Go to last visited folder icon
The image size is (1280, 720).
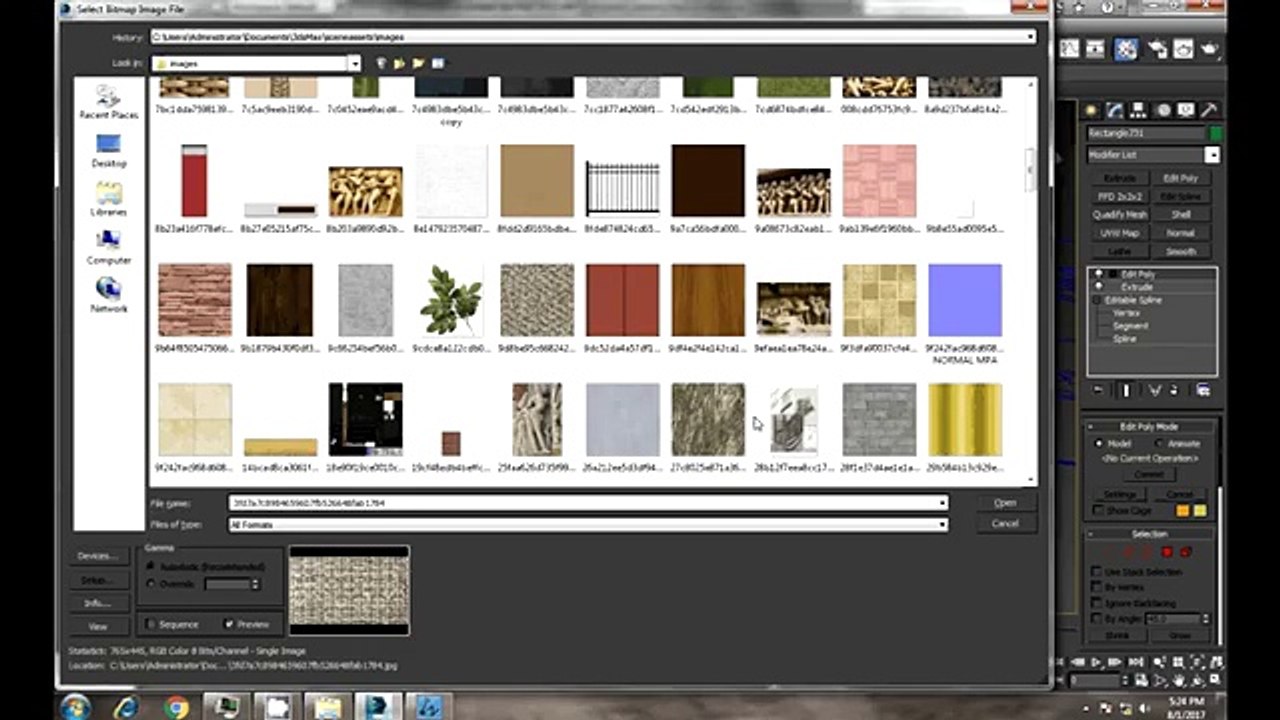[380, 63]
